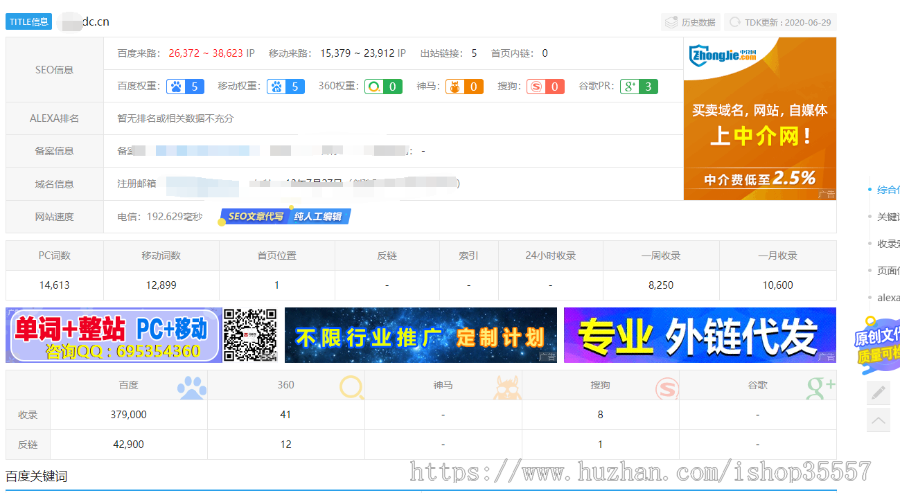Click Baidu paw icon next to 百度权重
The height and width of the screenshot is (493, 900).
tap(176, 87)
